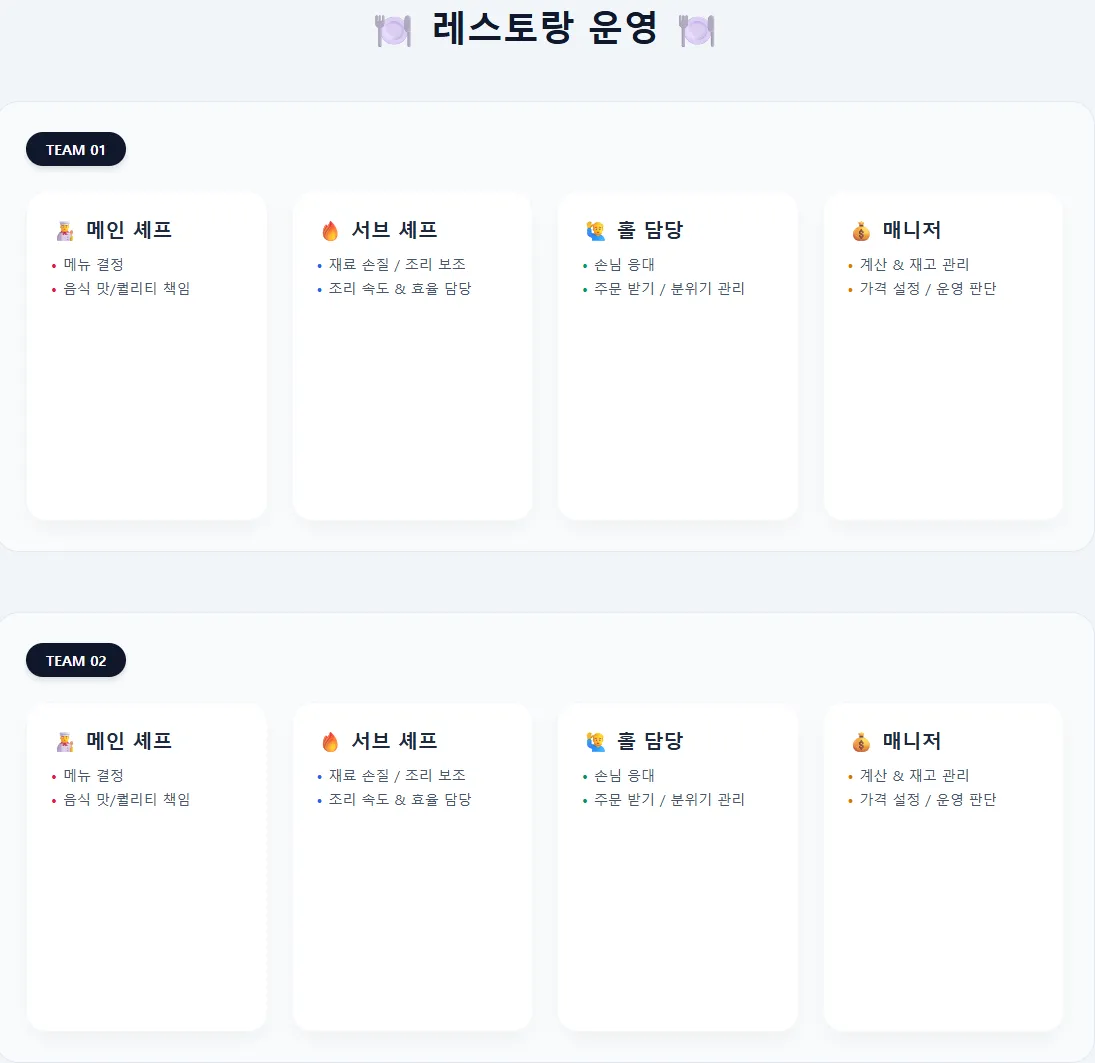Select the TEAM 02 badge
The height and width of the screenshot is (1063, 1095).
coord(76,661)
